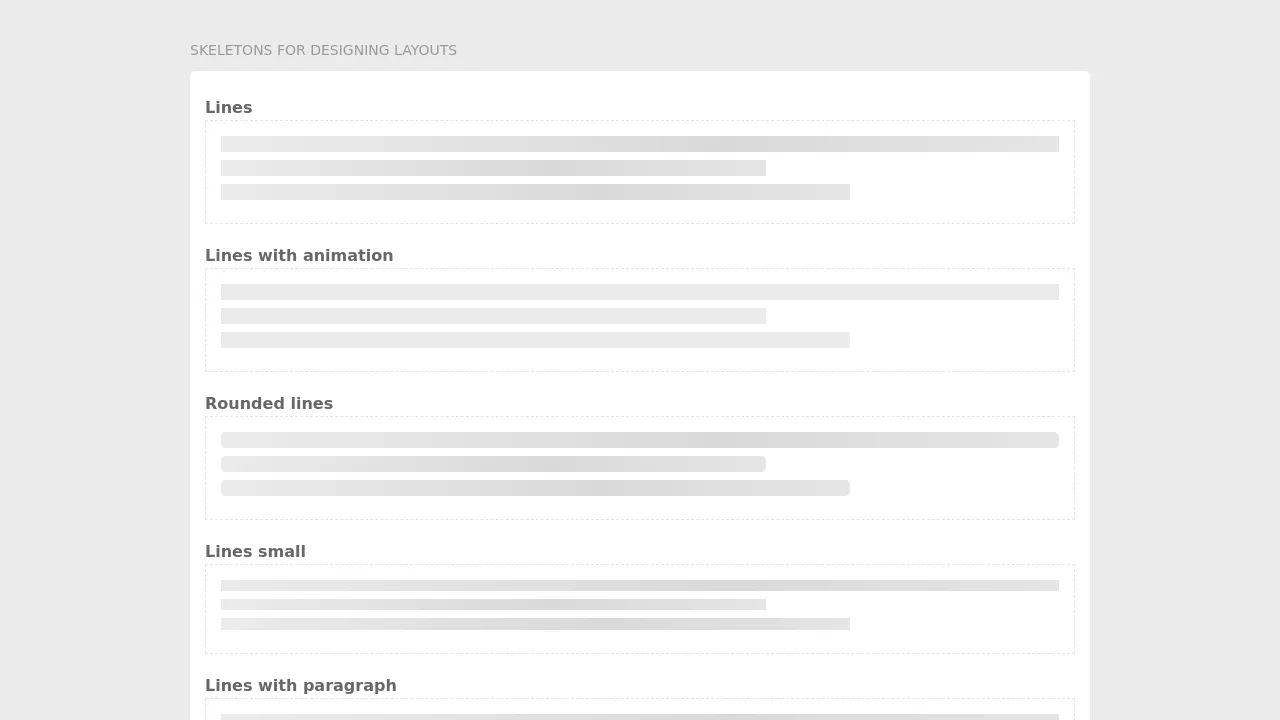Click the "Lines with paragraph" heading

300,685
